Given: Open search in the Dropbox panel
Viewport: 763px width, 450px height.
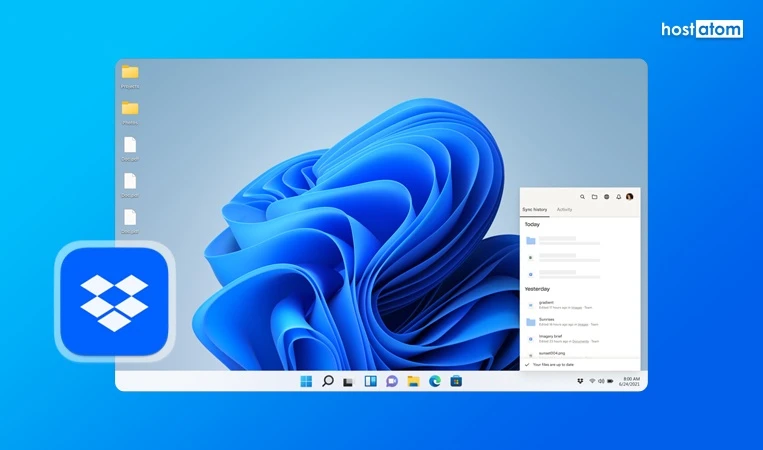Looking at the screenshot, I should (582, 197).
